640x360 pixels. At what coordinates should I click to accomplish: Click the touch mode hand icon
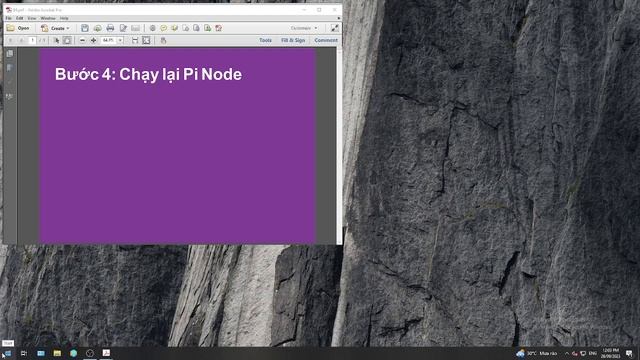(163, 40)
